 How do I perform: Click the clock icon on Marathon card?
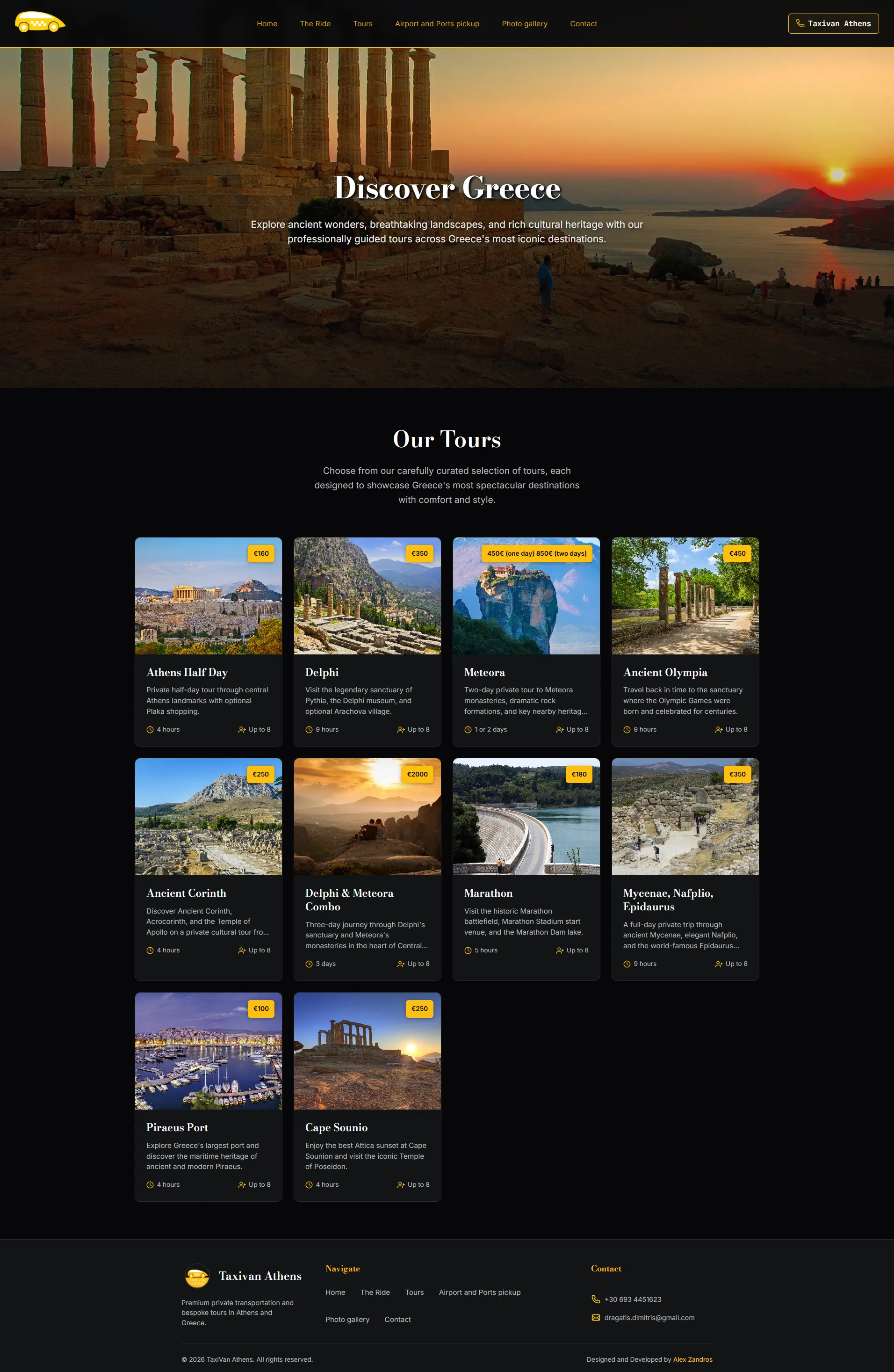[468, 951]
